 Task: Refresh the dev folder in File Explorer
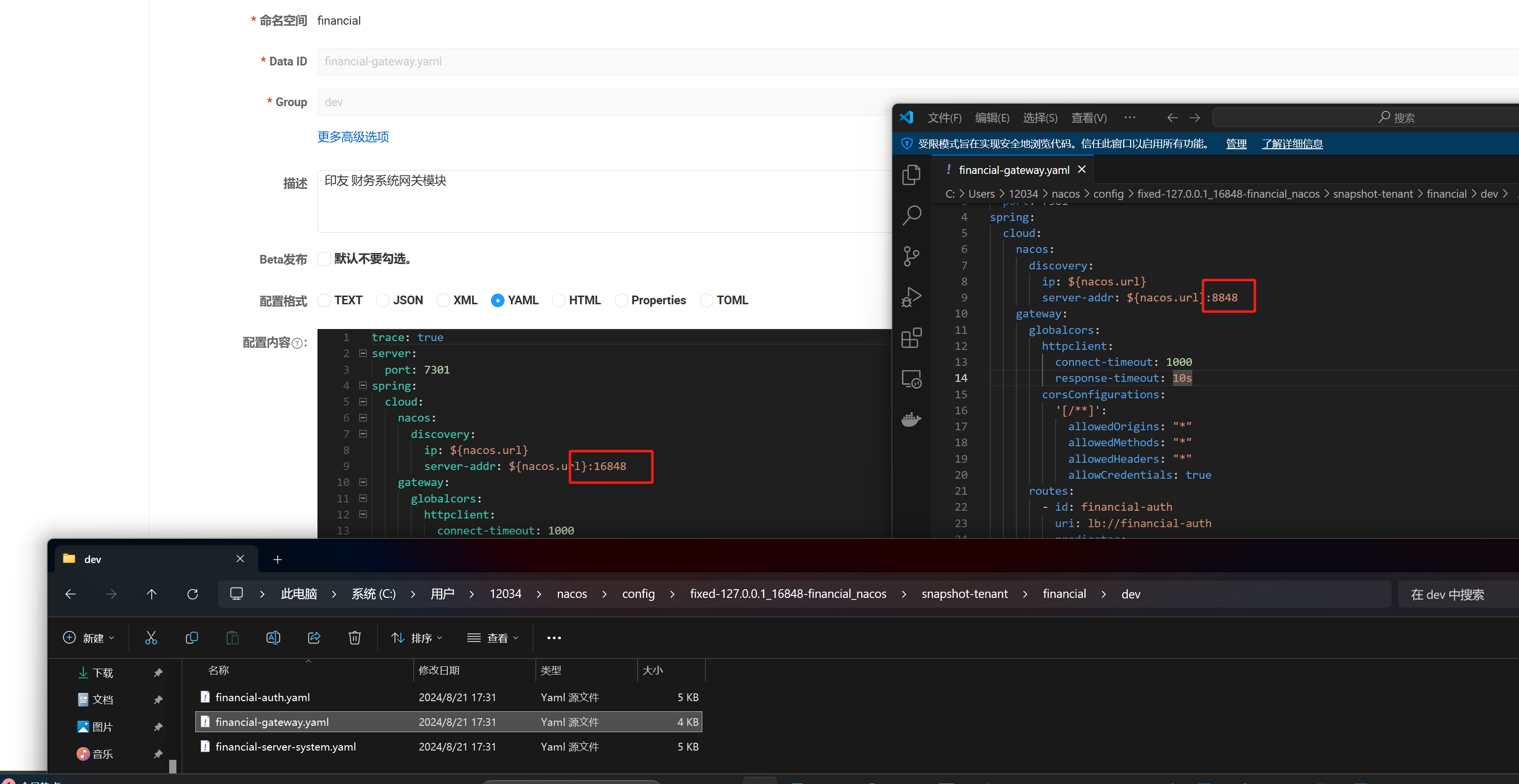click(192, 594)
